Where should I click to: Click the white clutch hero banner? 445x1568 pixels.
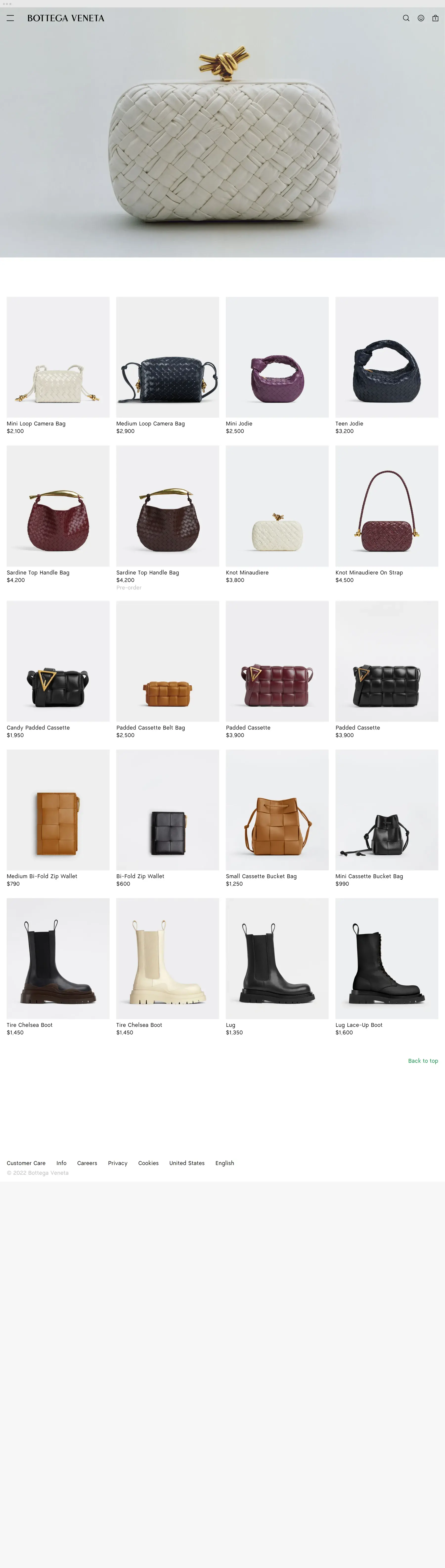[x=222, y=133]
